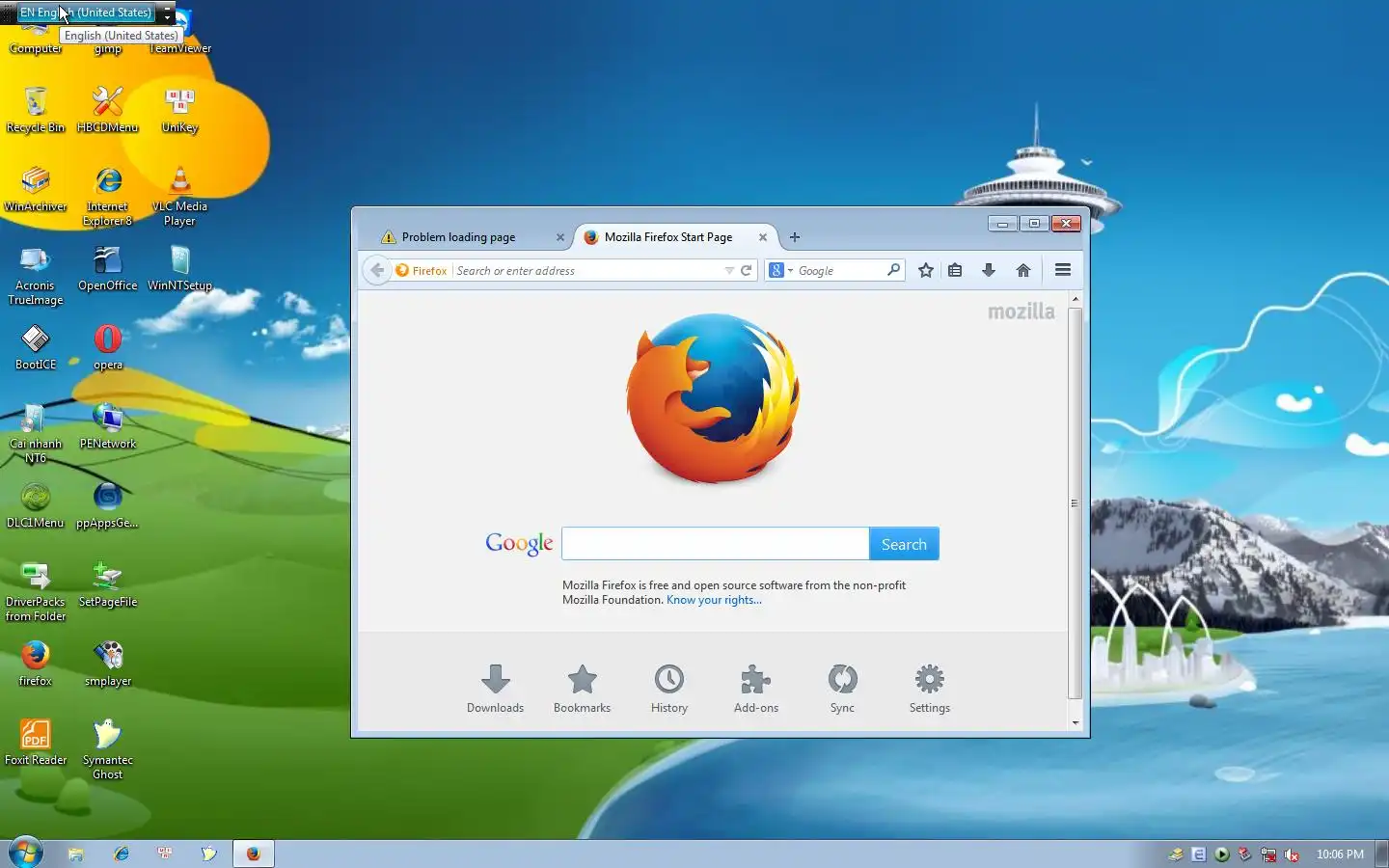Select Acronis TrueImage desktop icon
Viewport: 1389px width, 868px height.
coord(36,275)
